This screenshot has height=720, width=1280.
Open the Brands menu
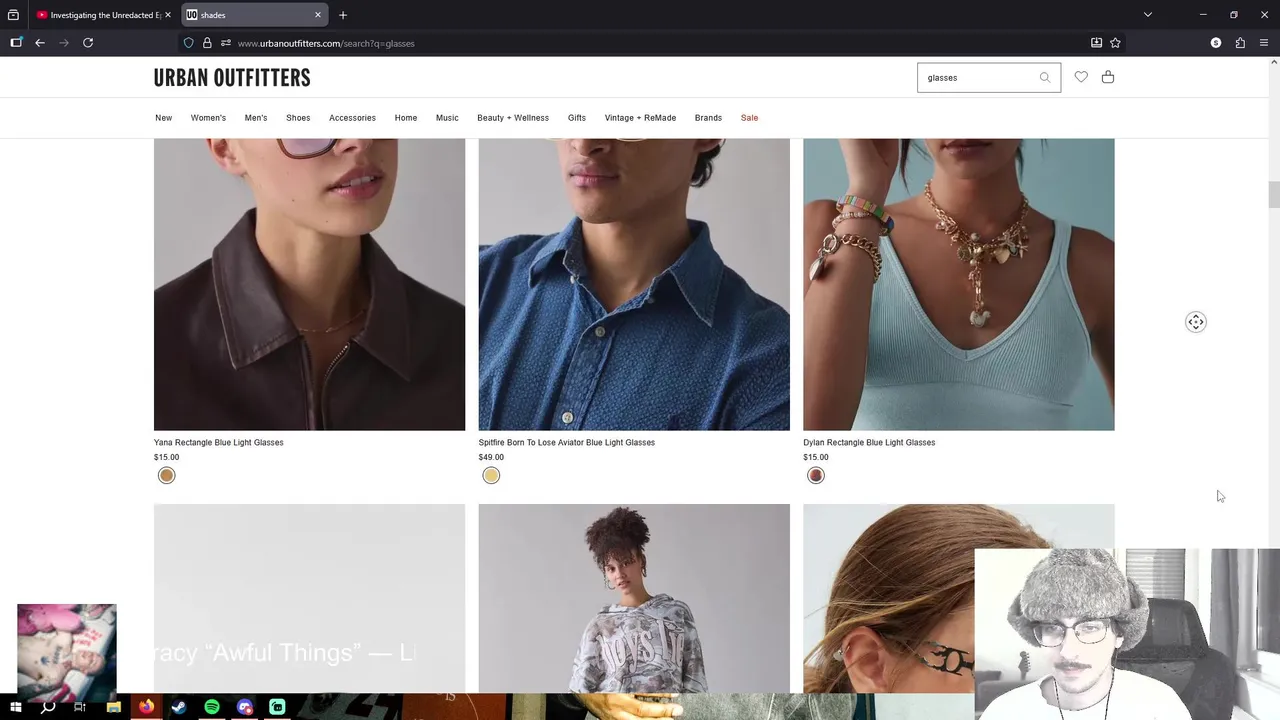(708, 118)
